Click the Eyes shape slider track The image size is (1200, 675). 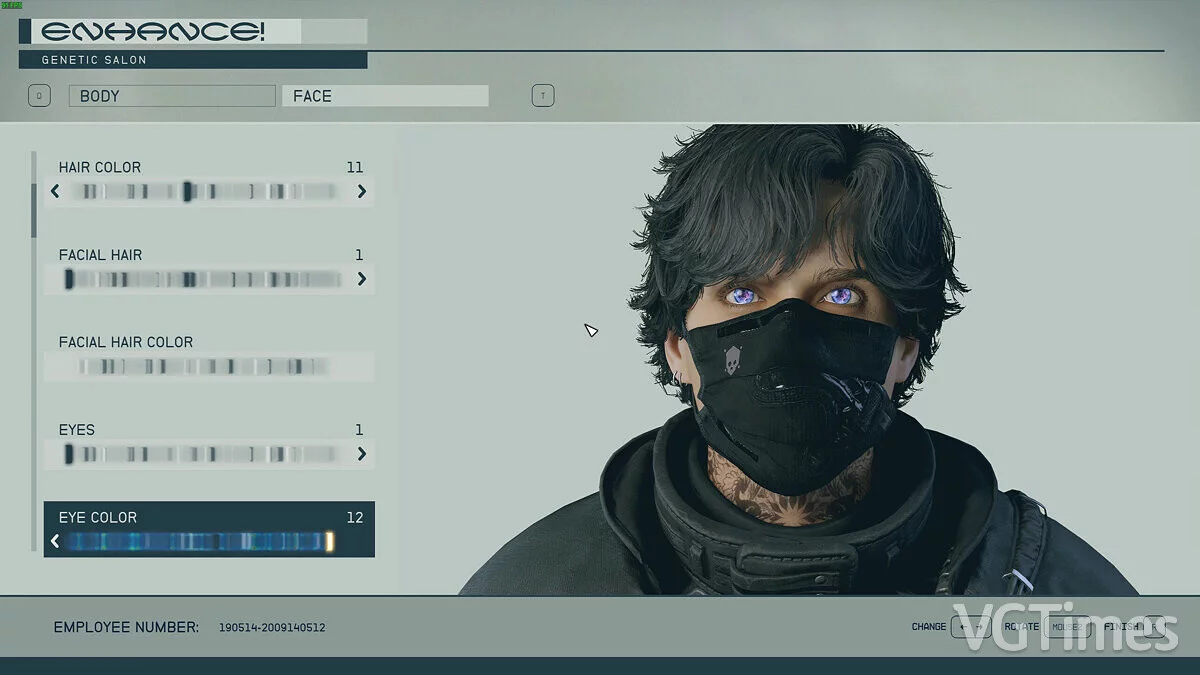208,454
